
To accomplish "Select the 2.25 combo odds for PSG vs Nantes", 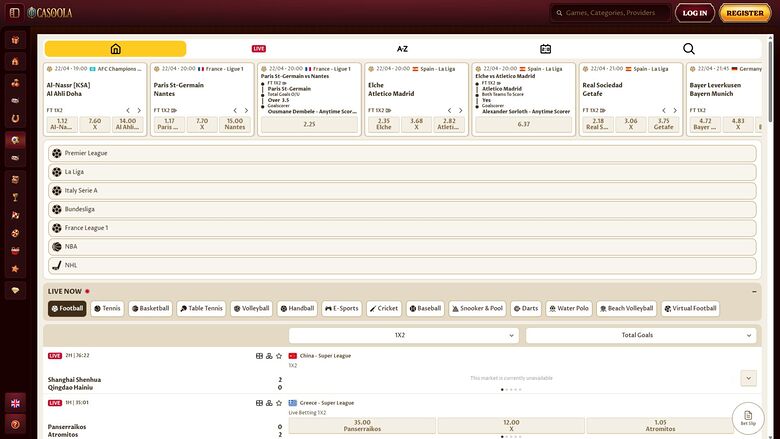I will tap(309, 124).
